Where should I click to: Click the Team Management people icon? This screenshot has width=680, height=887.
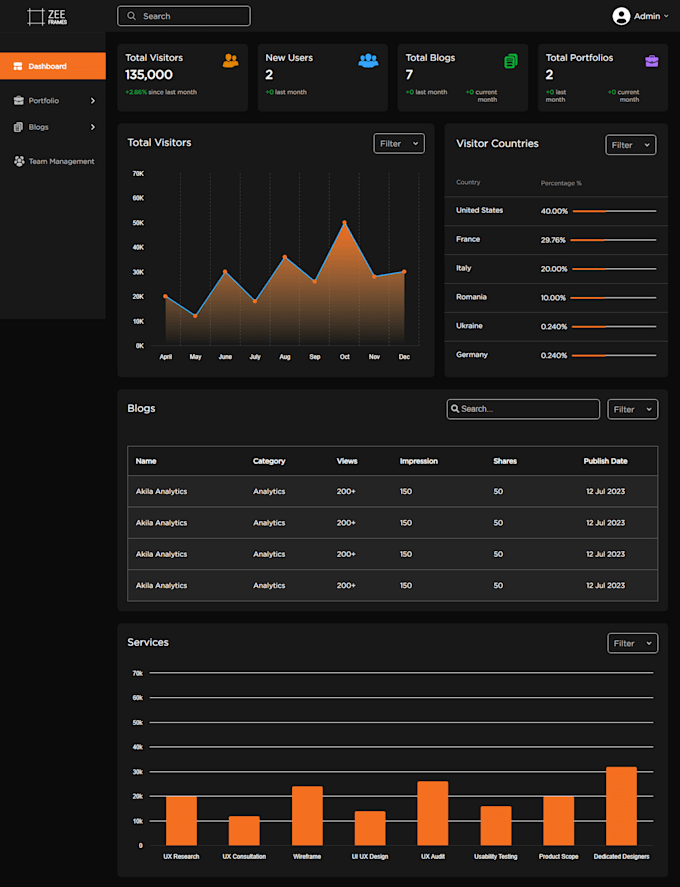click(19, 161)
